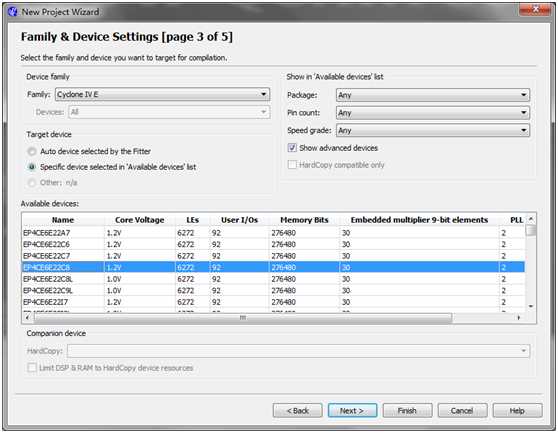Click the device list scroll down arrow

click(x=531, y=306)
